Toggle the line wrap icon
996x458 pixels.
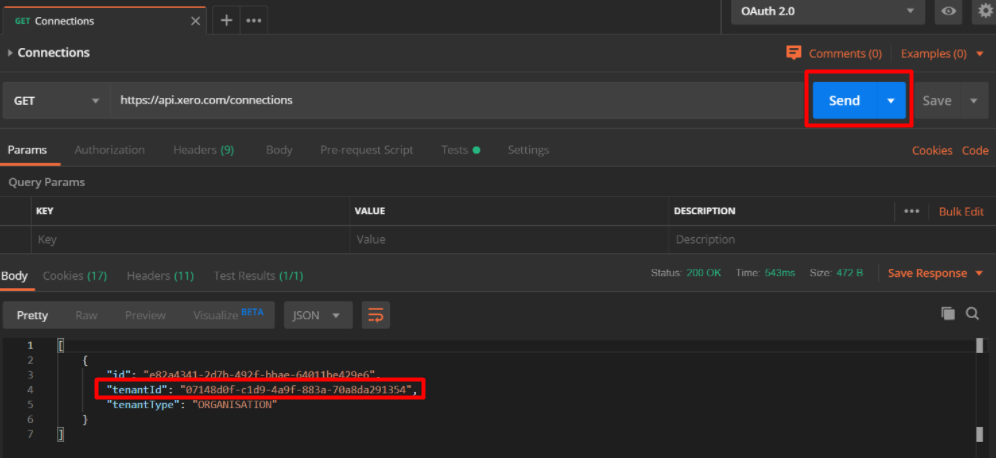coord(375,315)
